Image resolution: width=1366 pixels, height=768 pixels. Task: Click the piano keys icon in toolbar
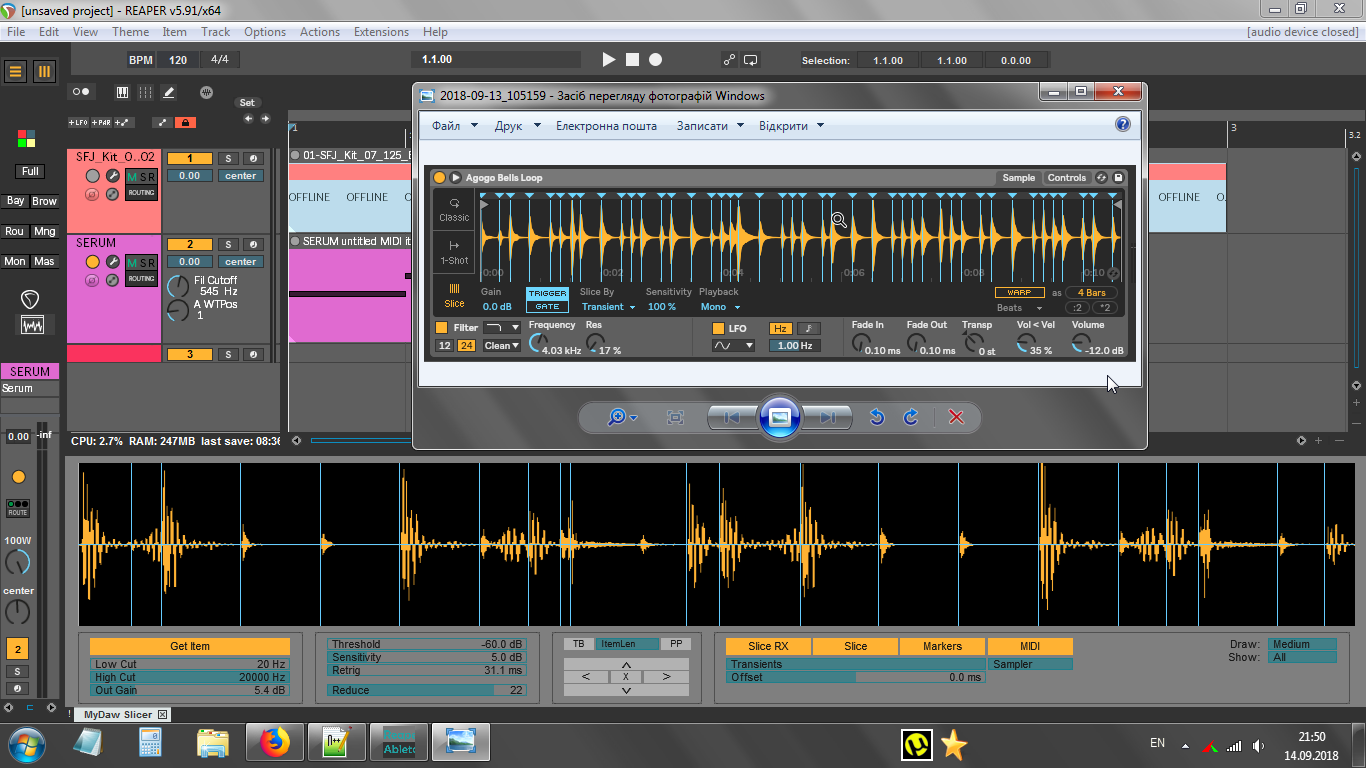(x=123, y=92)
